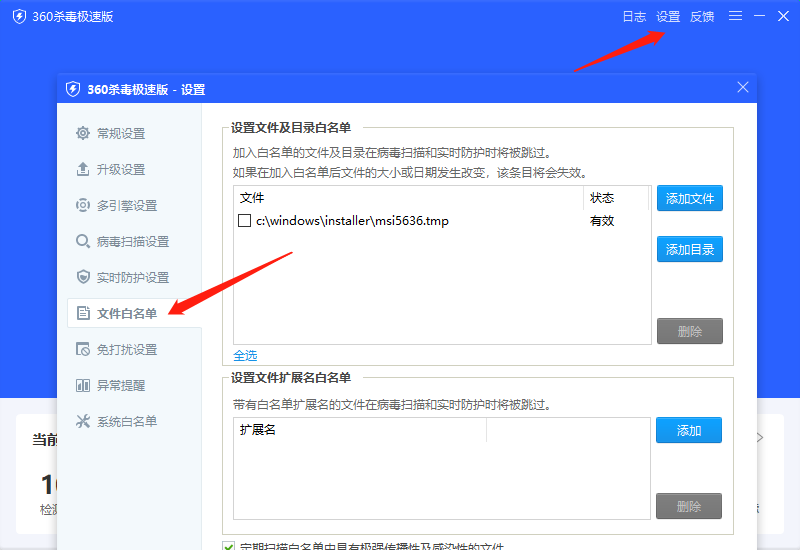The width and height of the screenshot is (800, 550).
Task: Click the 有效 status cell
Action: pyautogui.click(x=602, y=221)
